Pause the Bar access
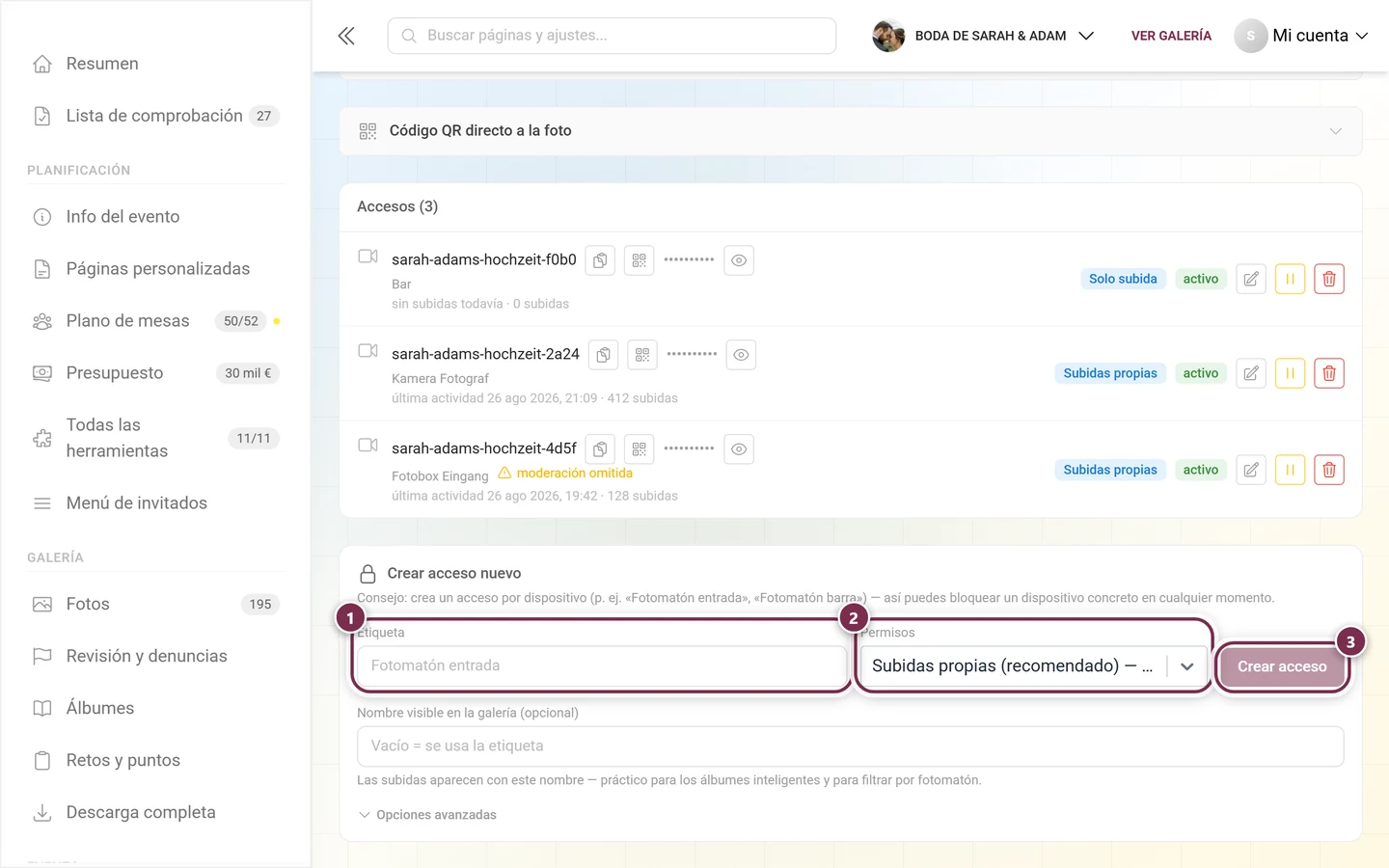The height and width of the screenshot is (868, 1389). point(1290,279)
